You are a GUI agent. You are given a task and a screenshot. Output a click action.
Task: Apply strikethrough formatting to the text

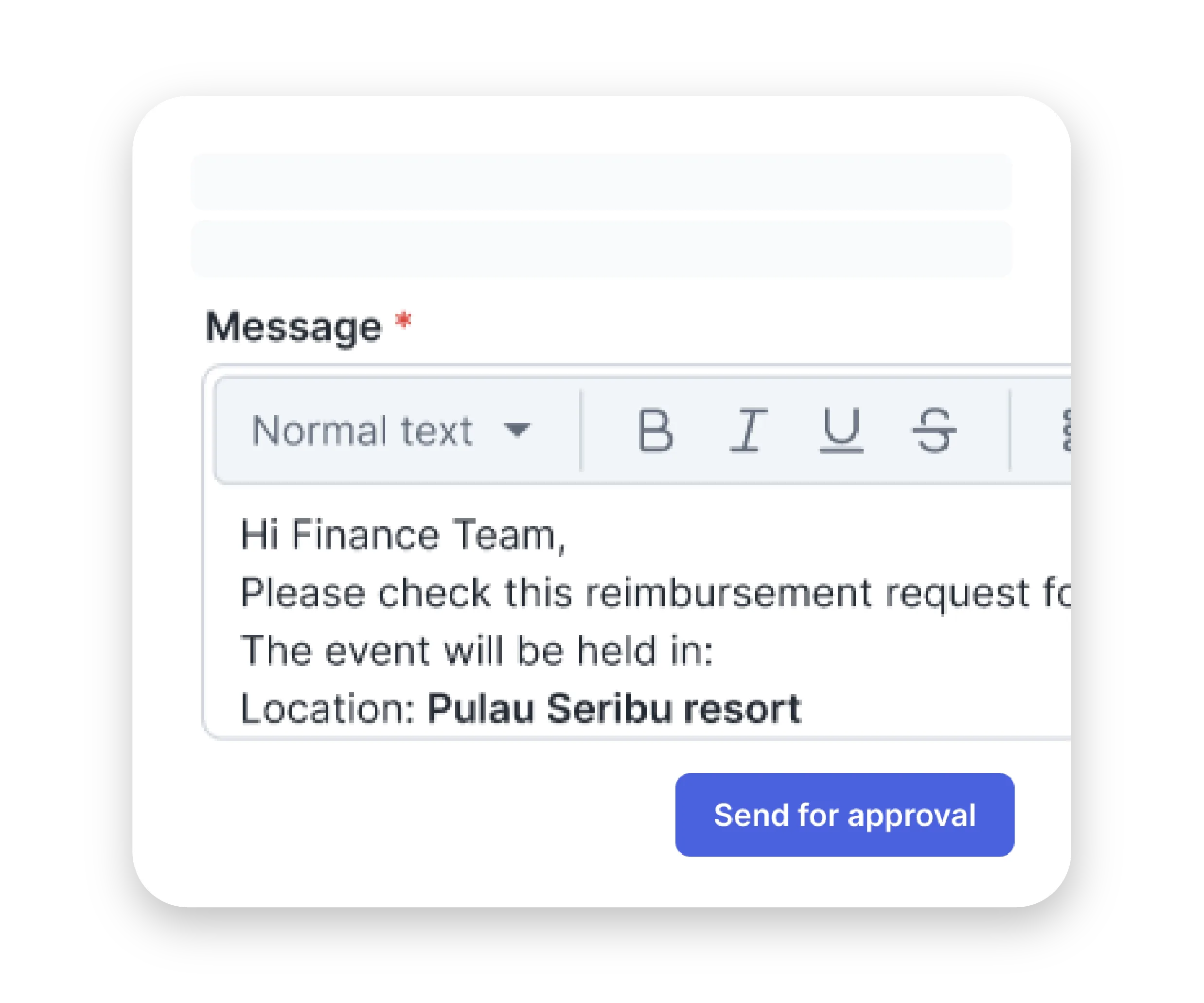tap(934, 430)
